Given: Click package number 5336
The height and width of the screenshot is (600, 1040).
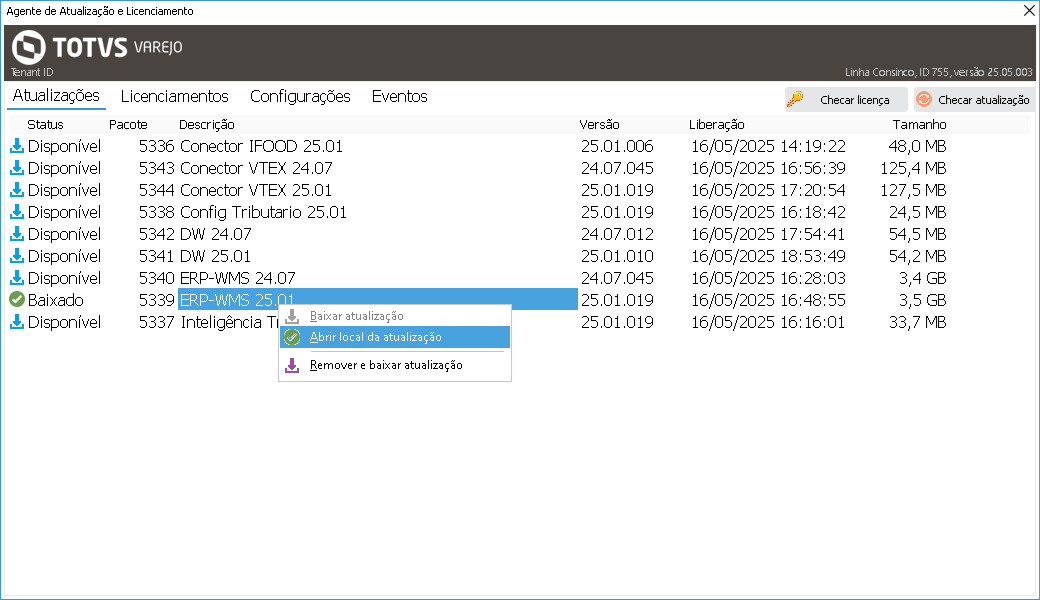Looking at the screenshot, I should [x=157, y=146].
